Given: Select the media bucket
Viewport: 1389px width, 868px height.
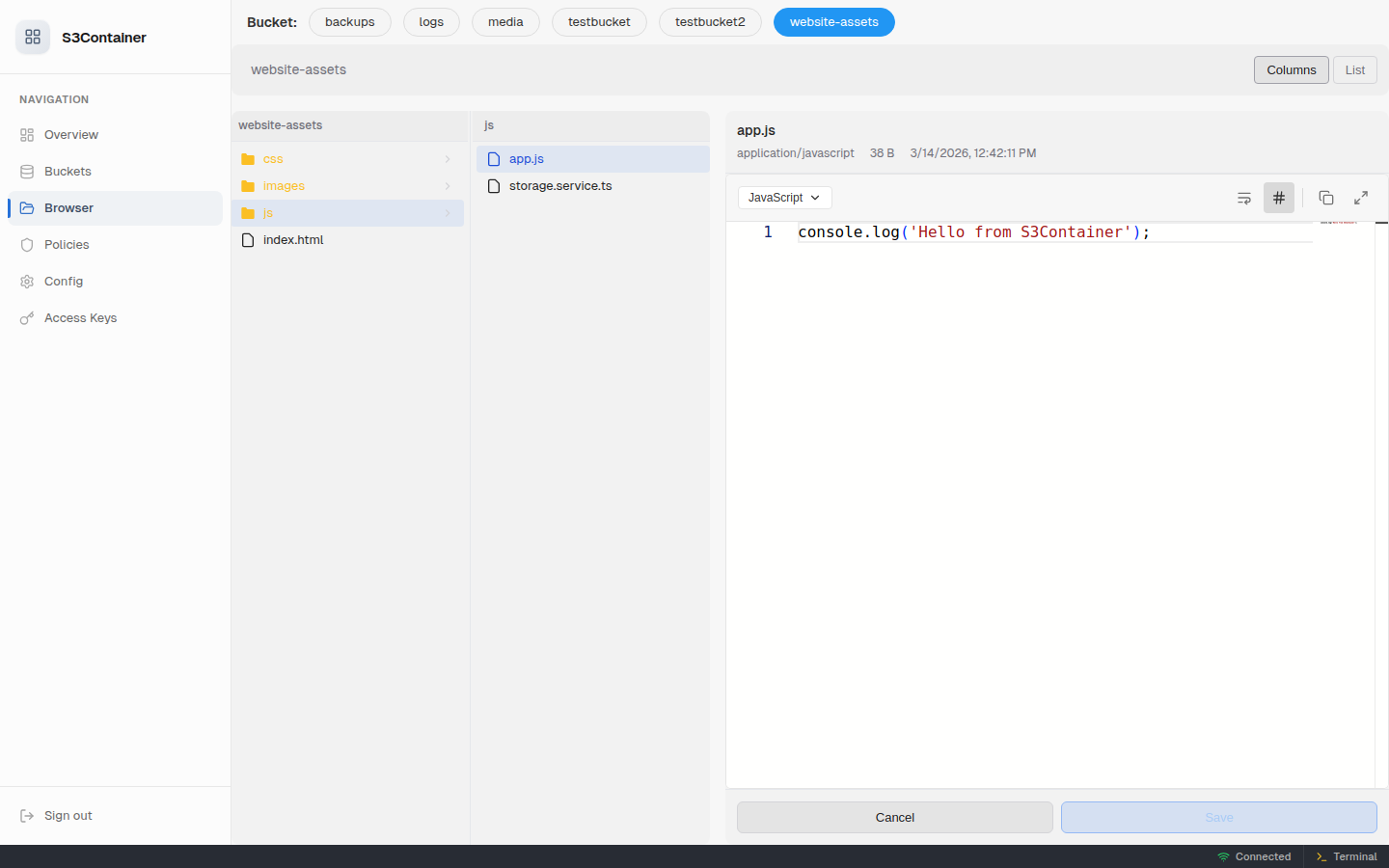Looking at the screenshot, I should [505, 21].
